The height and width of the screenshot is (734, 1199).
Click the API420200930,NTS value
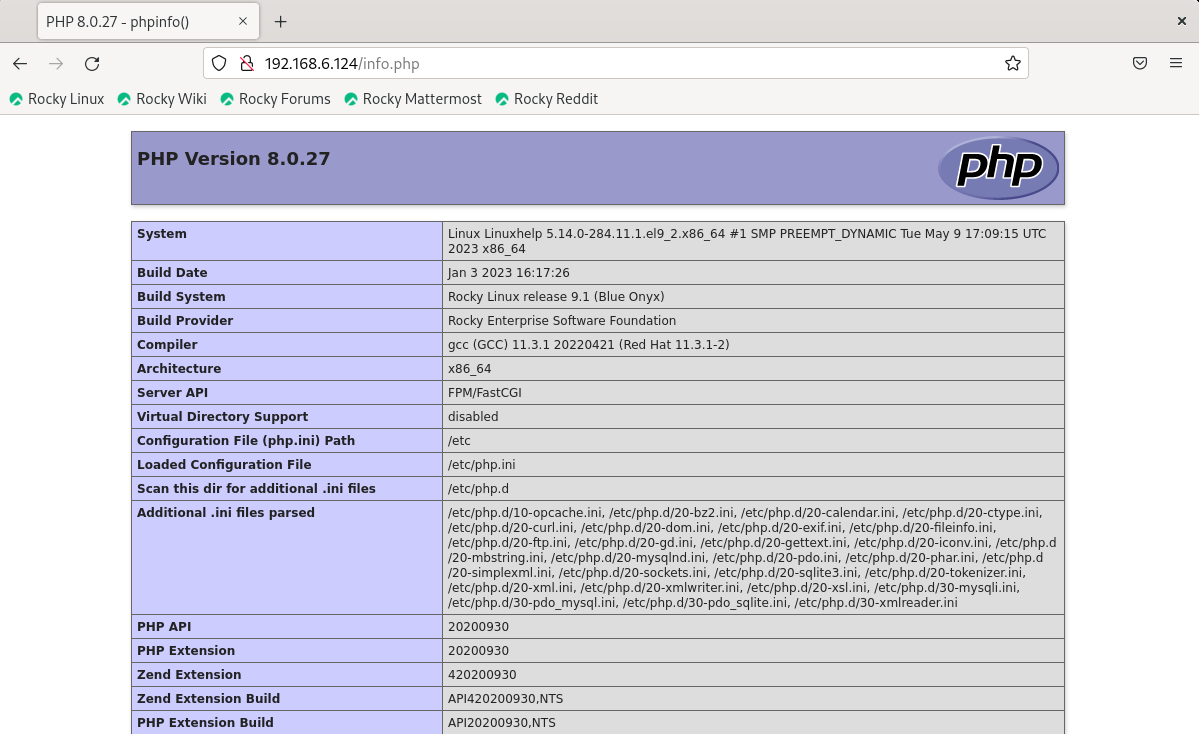coord(505,698)
